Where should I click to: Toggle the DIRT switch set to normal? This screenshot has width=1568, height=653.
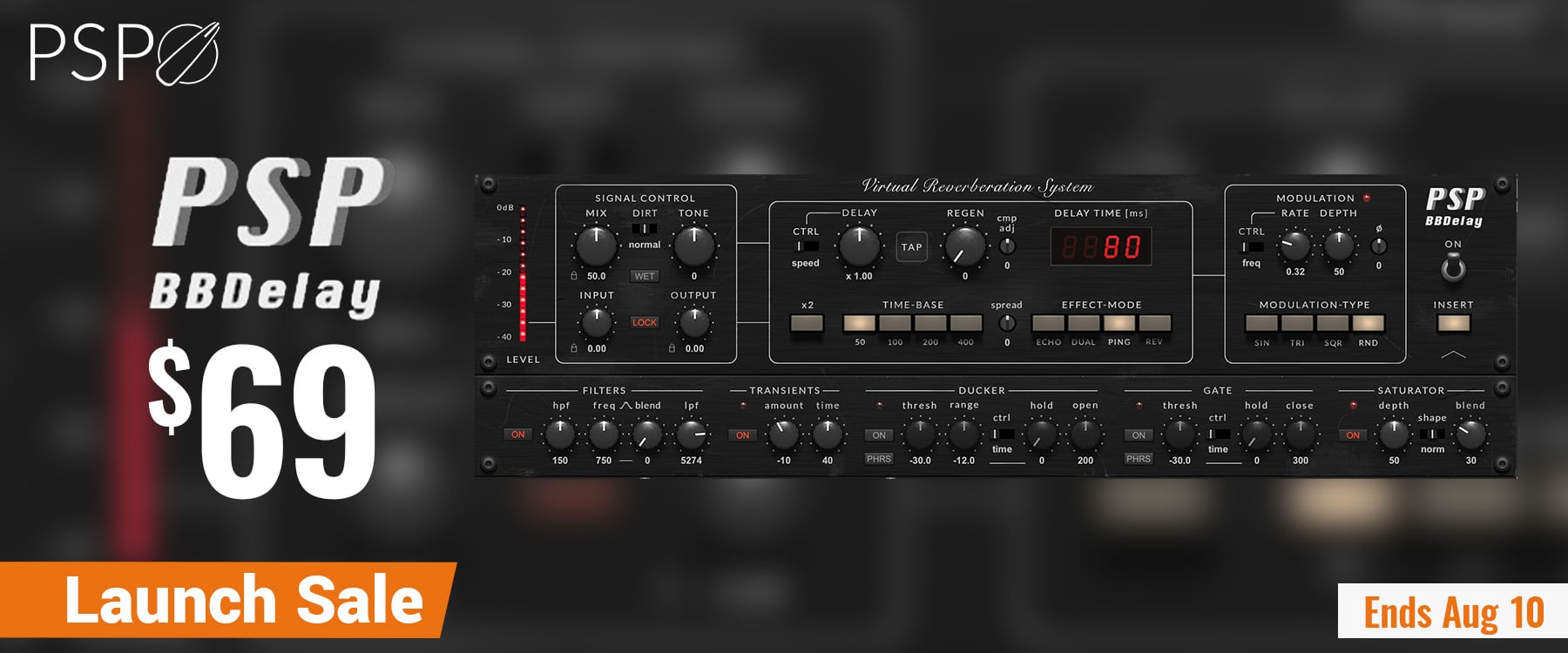tap(645, 229)
